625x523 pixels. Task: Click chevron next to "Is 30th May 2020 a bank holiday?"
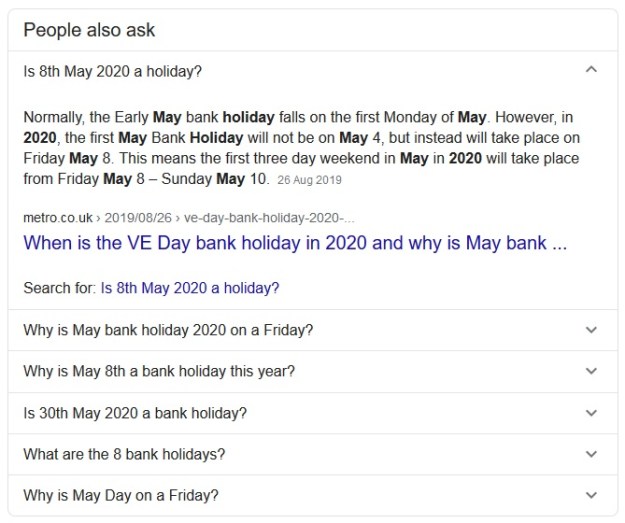click(591, 413)
